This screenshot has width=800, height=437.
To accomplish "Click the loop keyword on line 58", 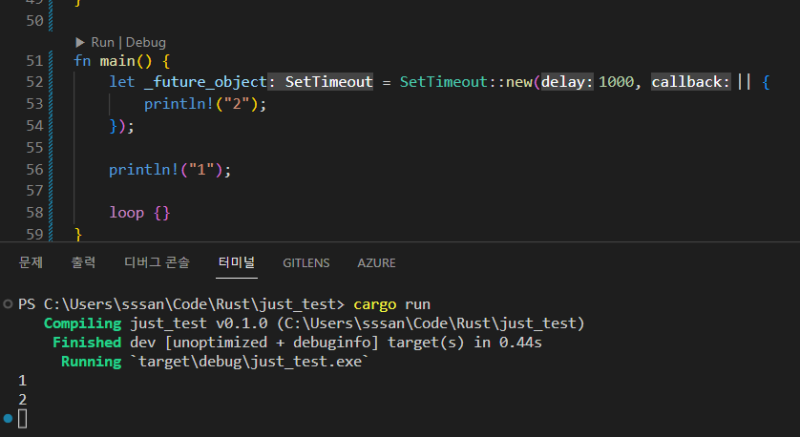I will (x=126, y=213).
